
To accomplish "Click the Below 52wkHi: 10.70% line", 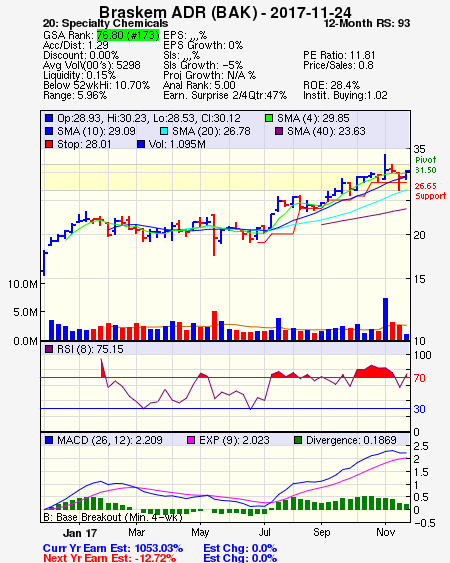I will (x=96, y=85).
